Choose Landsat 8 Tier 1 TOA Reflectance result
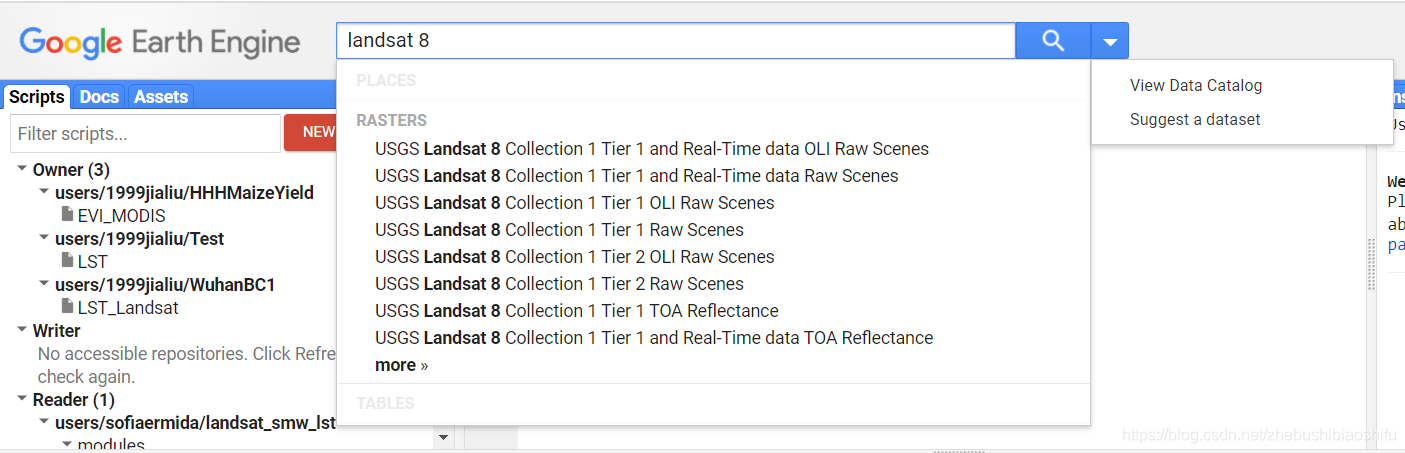This screenshot has width=1405, height=453. click(x=576, y=310)
